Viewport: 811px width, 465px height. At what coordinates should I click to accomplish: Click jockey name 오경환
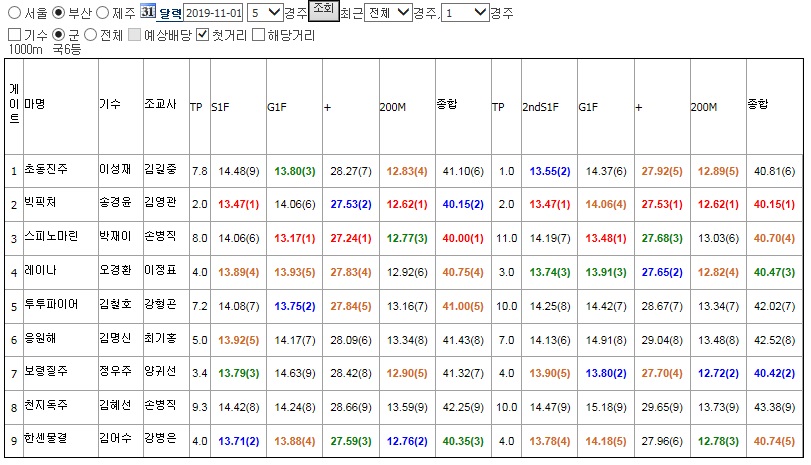pos(115,270)
